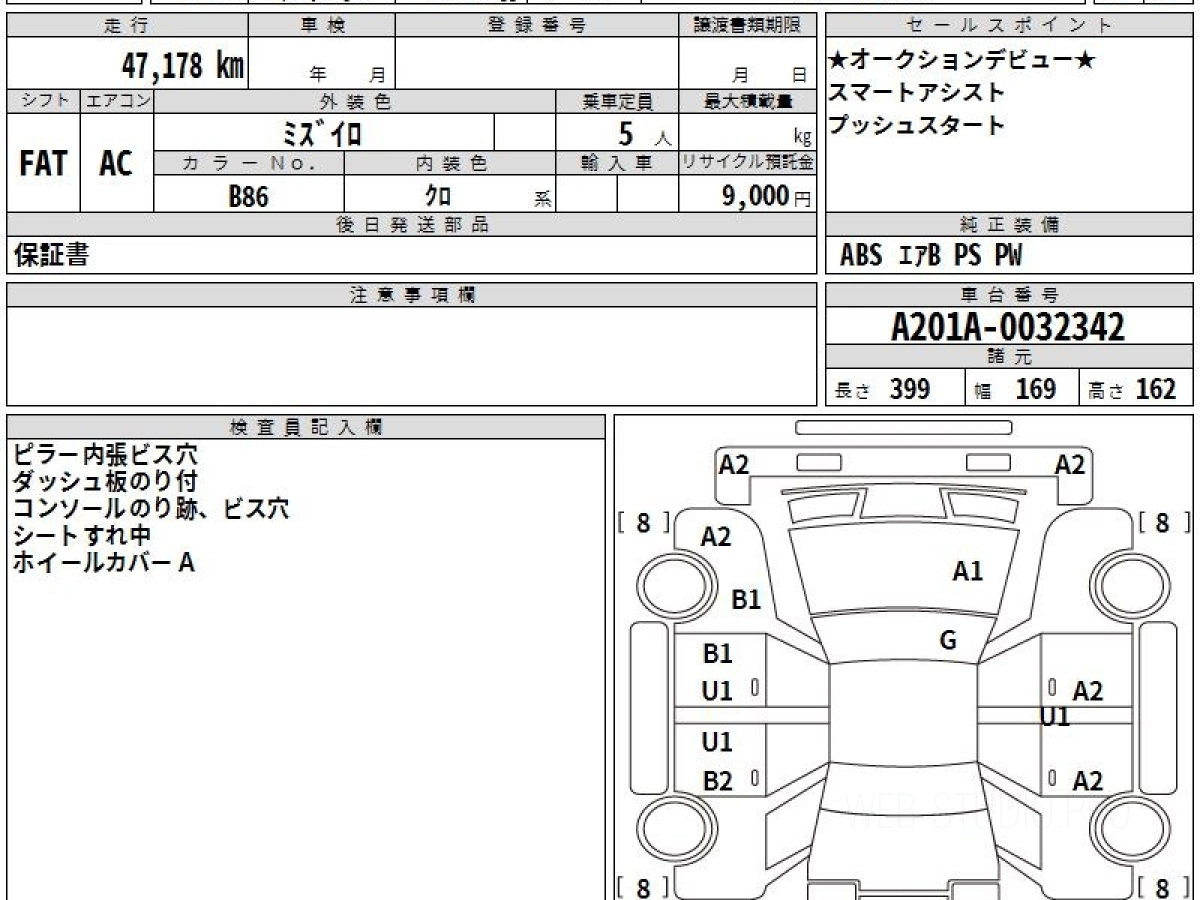Image resolution: width=1200 pixels, height=900 pixels.
Task: Select the スマートアシスト line
Action: click(917, 92)
